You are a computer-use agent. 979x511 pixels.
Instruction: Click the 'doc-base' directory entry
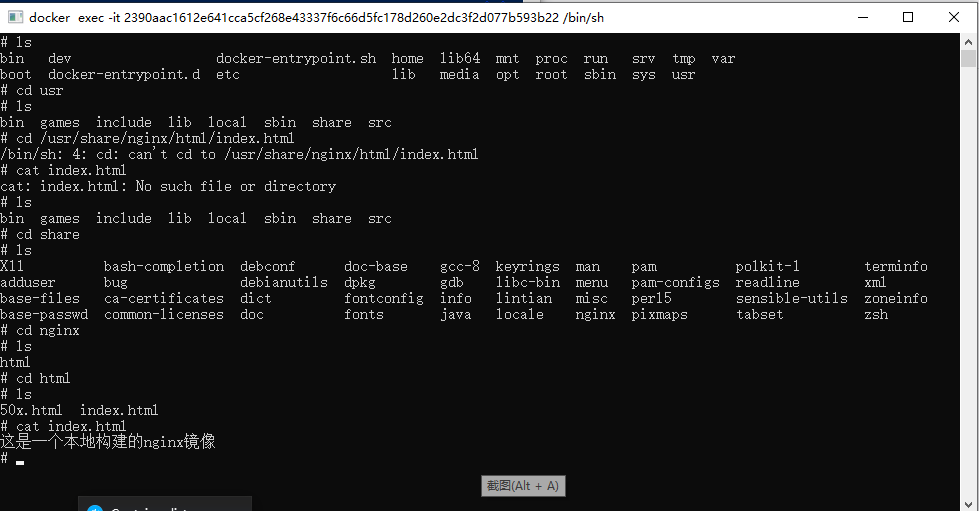click(375, 266)
